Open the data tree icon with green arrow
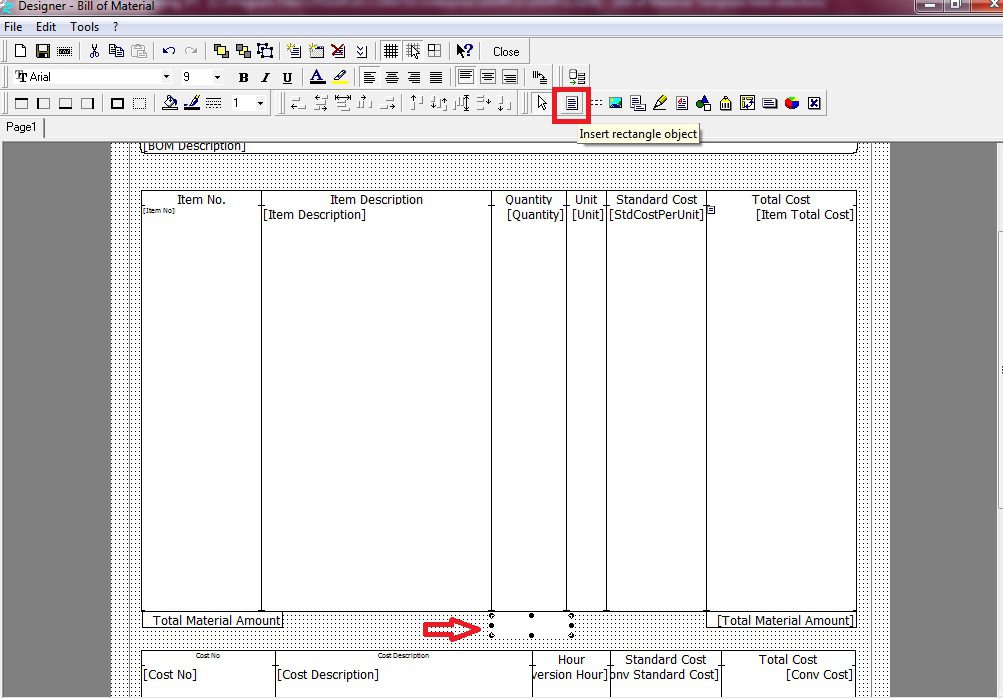This screenshot has height=699, width=1003. coord(577,77)
